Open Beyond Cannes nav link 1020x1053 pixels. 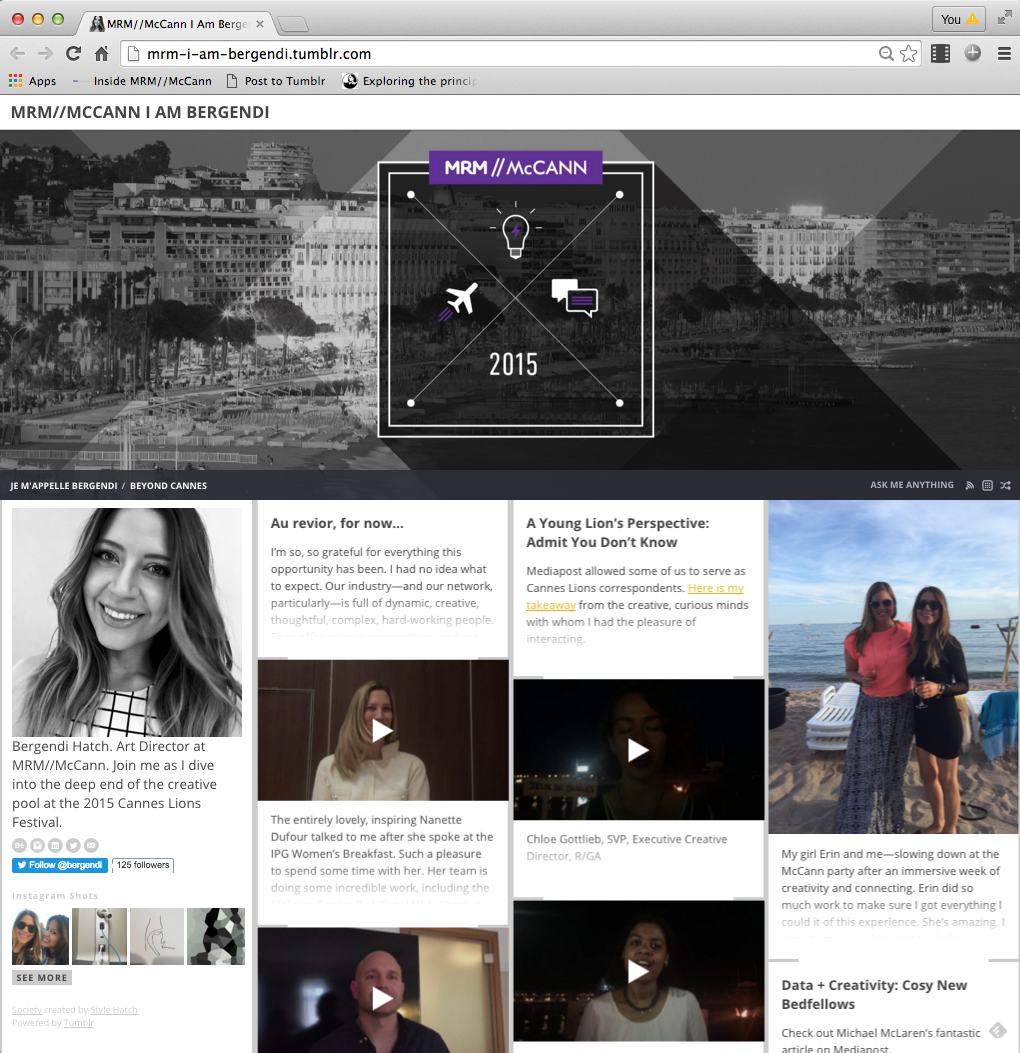169,486
